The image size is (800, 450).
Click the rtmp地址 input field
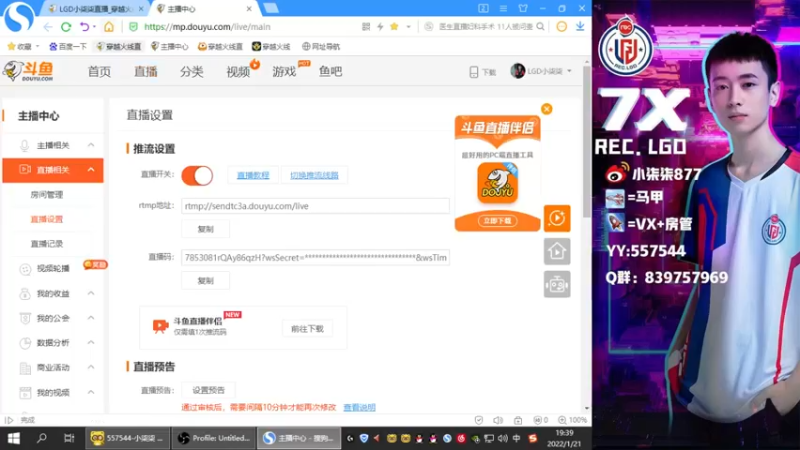[315, 206]
